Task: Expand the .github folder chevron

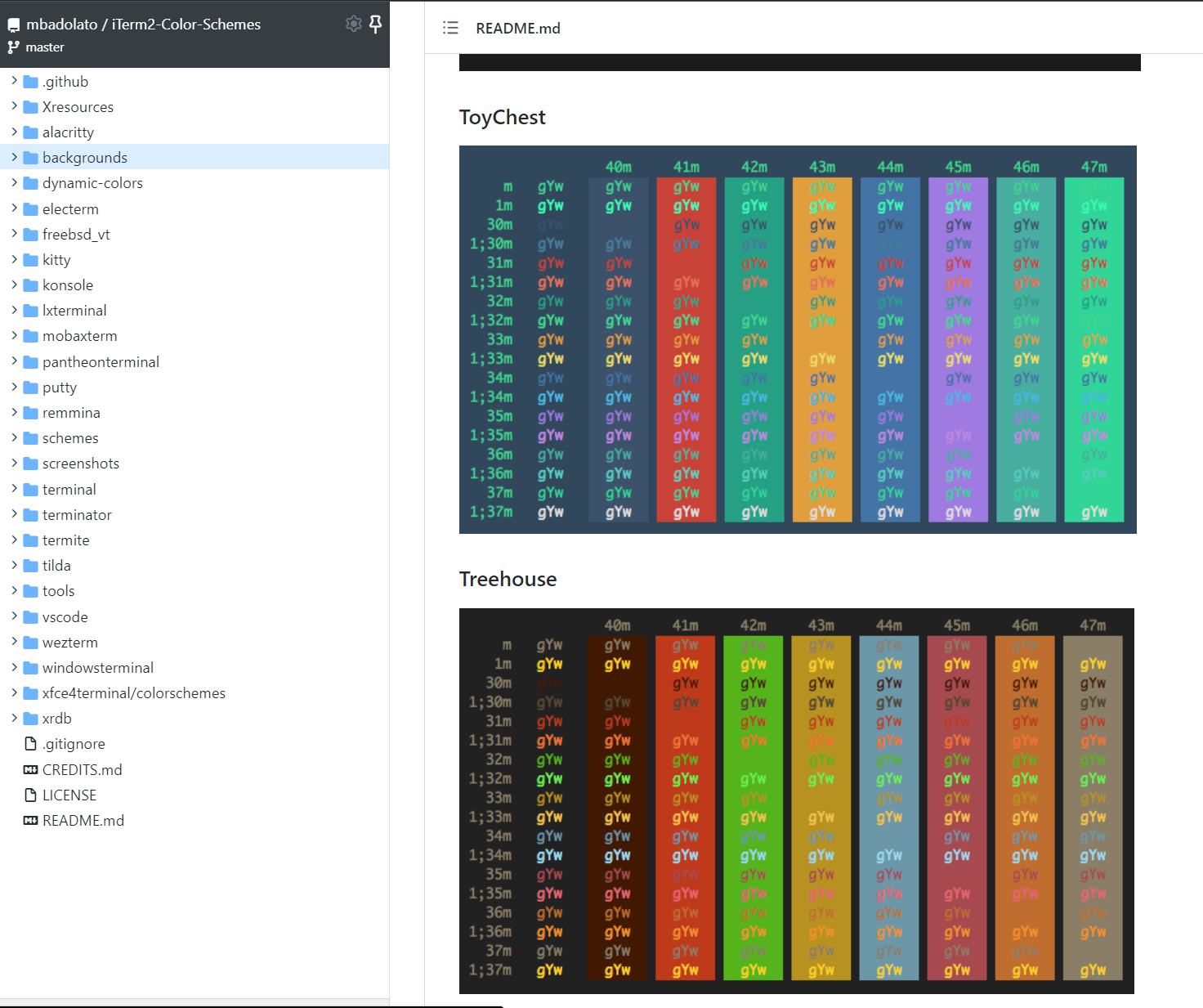Action: [x=14, y=81]
